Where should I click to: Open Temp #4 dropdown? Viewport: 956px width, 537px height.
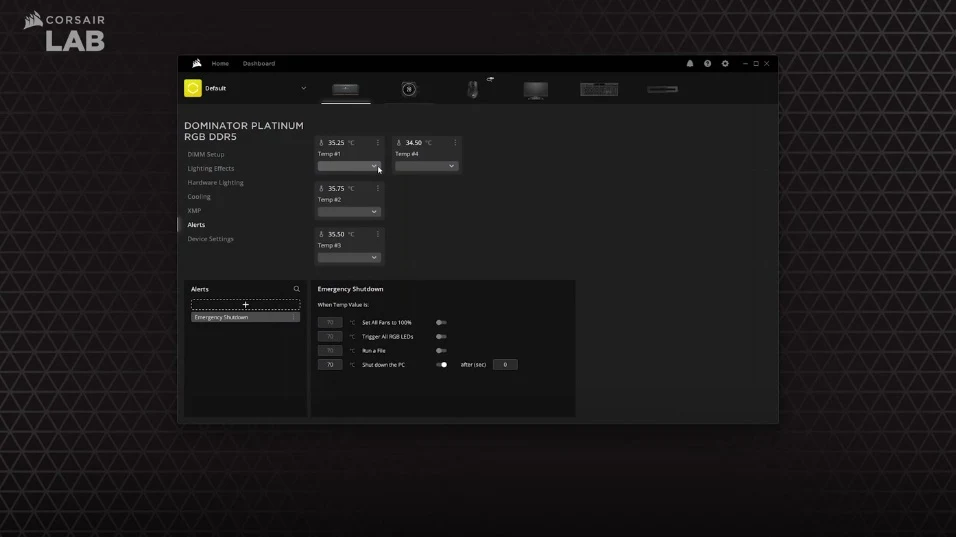point(426,166)
